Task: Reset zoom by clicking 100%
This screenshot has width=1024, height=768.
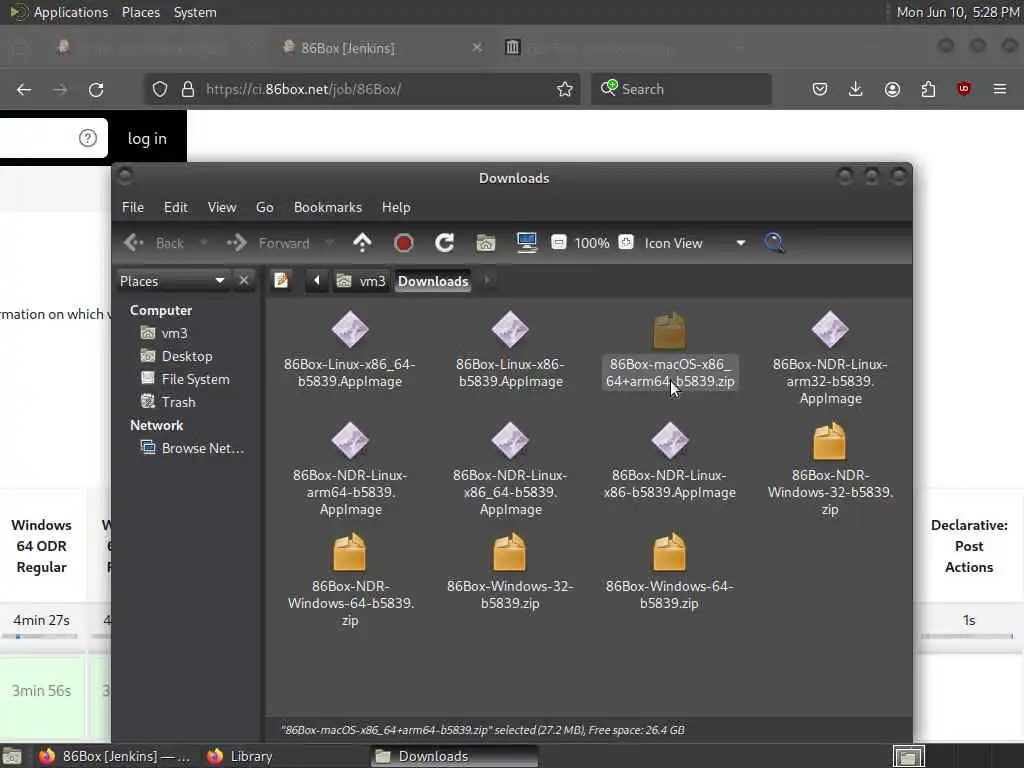Action: 592,243
